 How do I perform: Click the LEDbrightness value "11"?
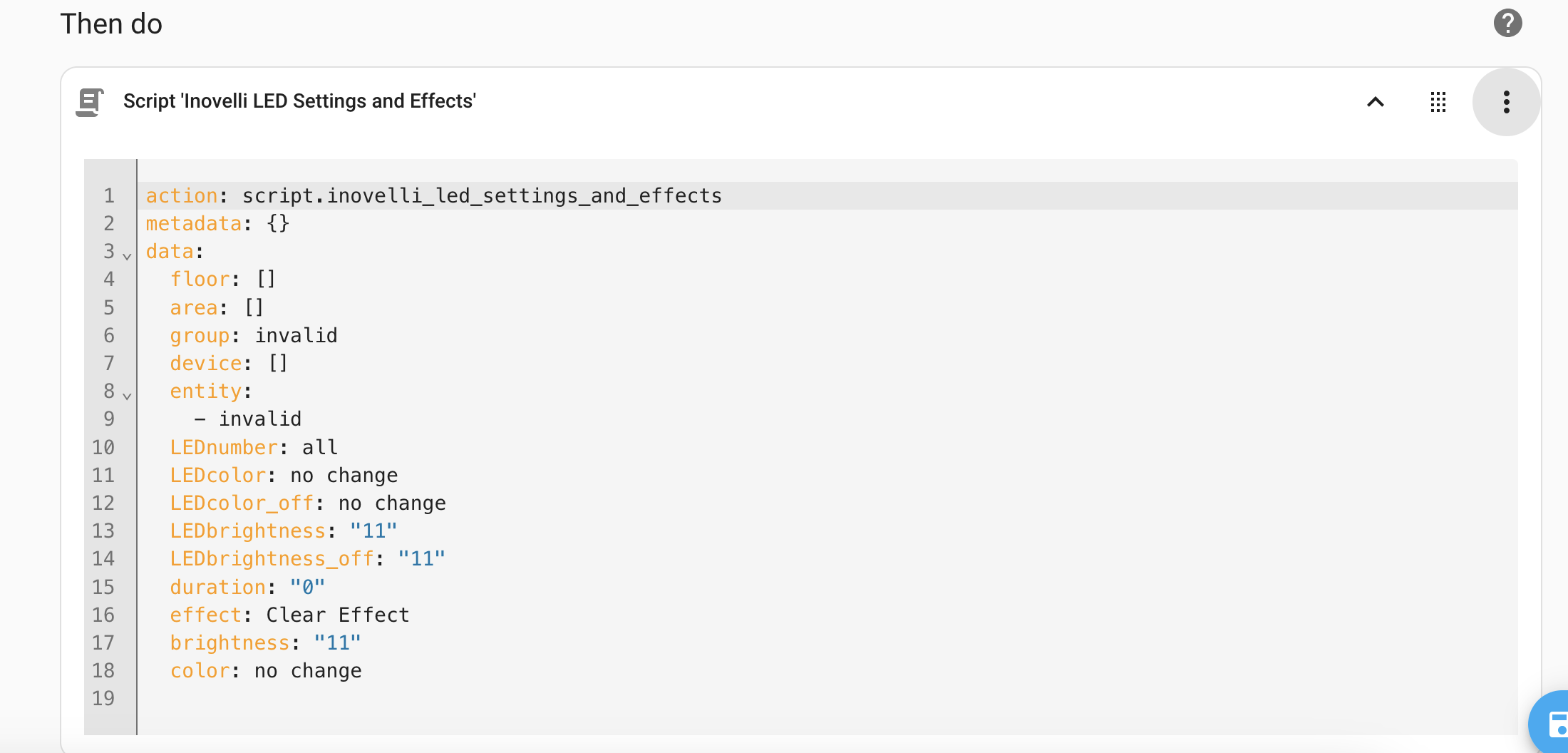click(373, 531)
